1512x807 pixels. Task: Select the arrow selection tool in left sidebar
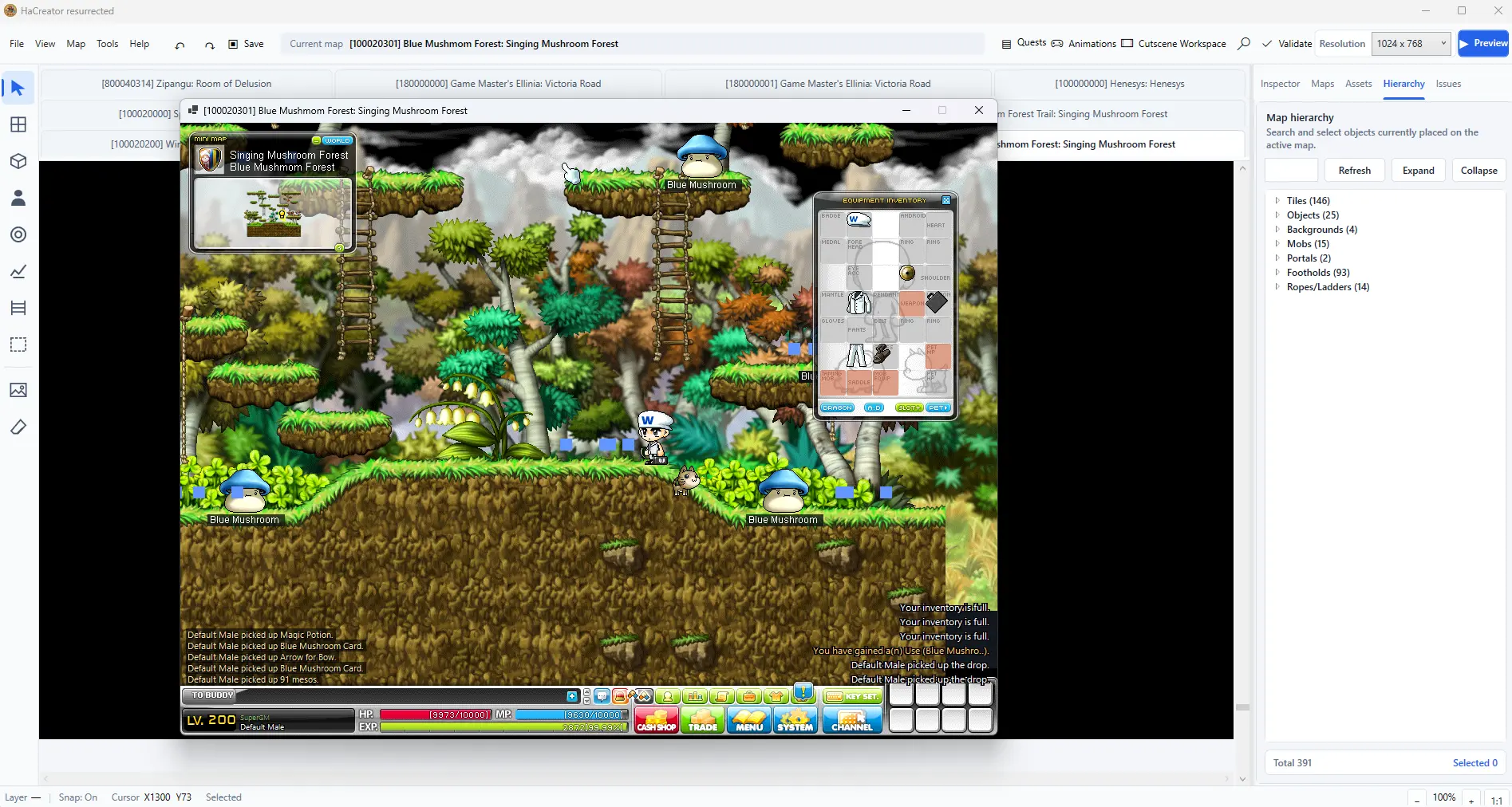click(x=18, y=88)
